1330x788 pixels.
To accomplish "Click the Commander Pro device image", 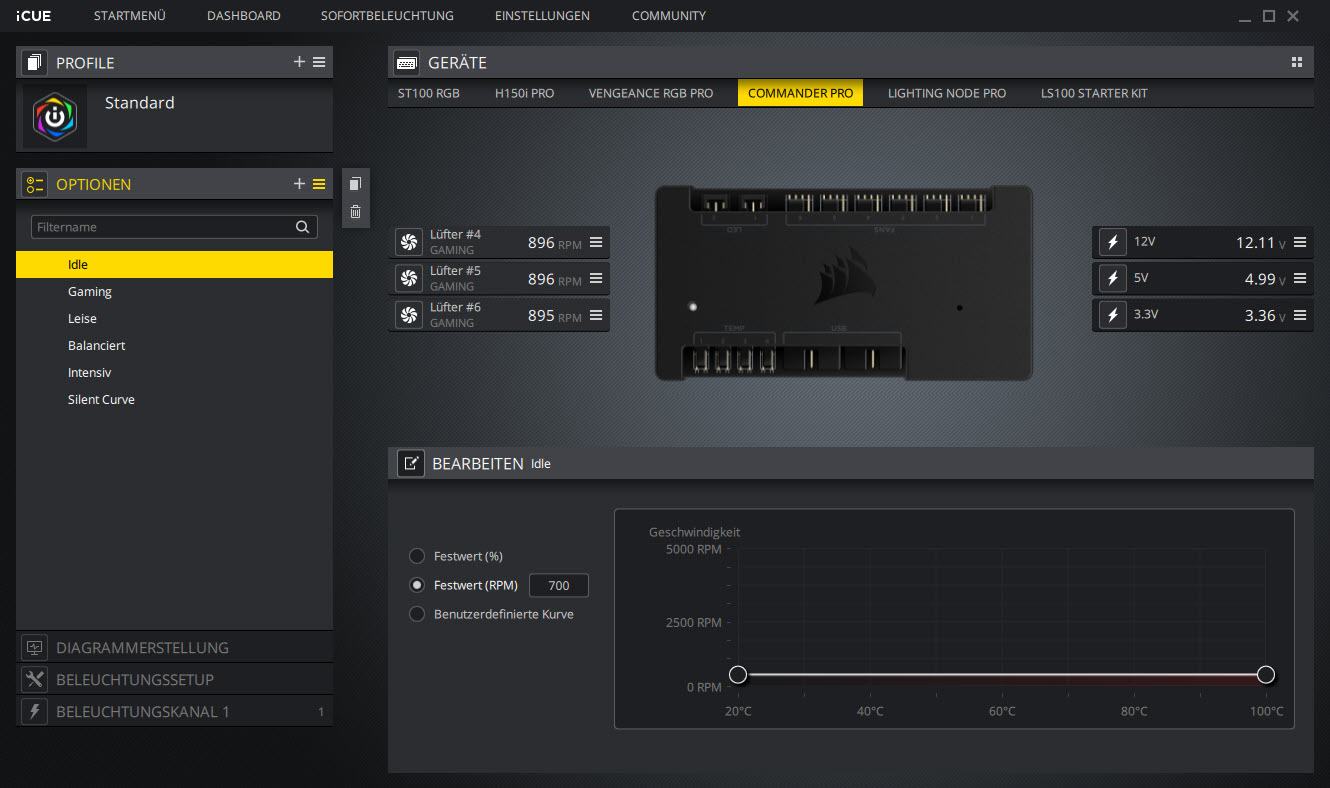I will tap(844, 283).
